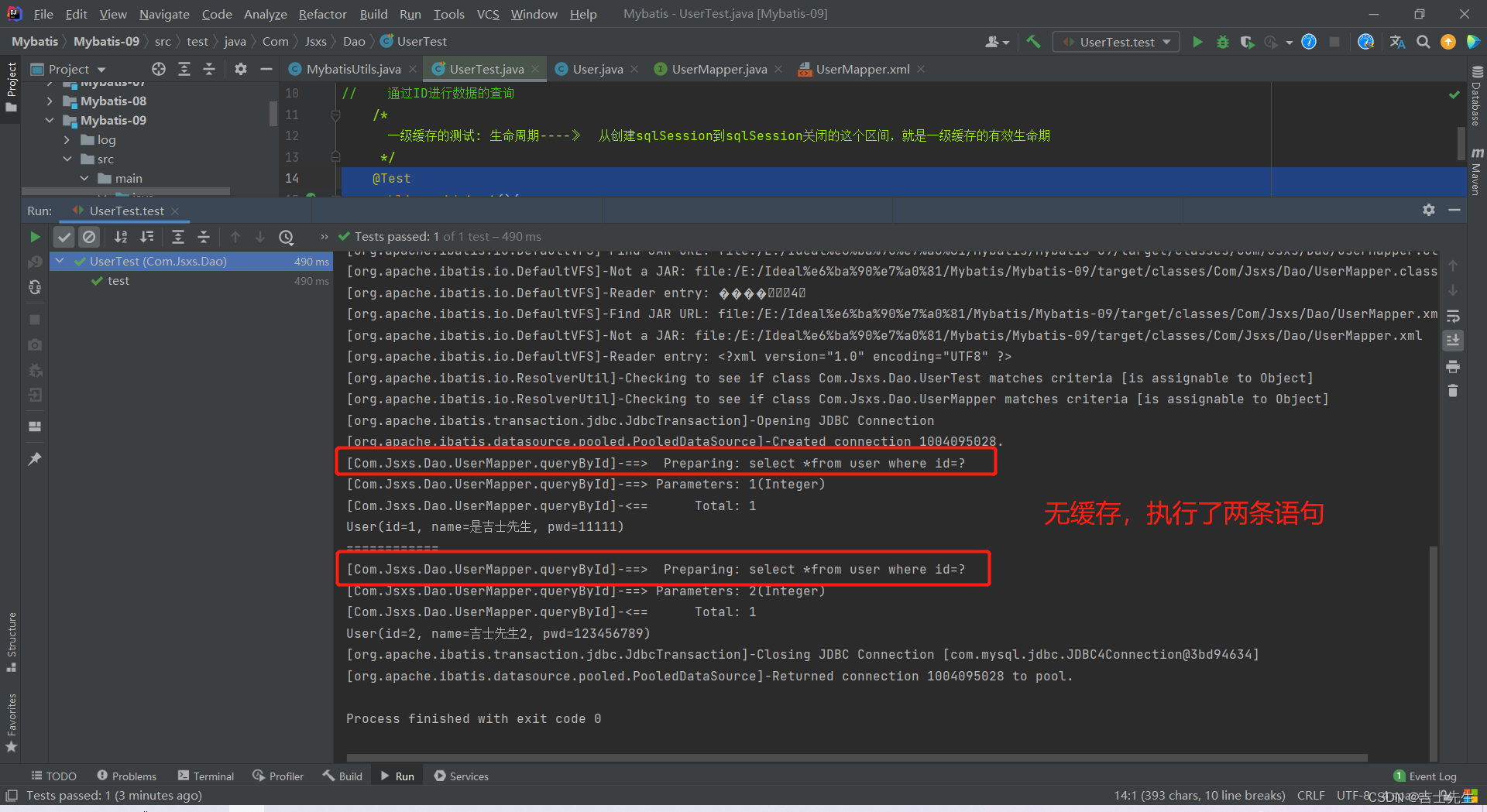Viewport: 1487px width, 812px height.
Task: Collapse all in Project panel toolbar
Action: [x=209, y=69]
